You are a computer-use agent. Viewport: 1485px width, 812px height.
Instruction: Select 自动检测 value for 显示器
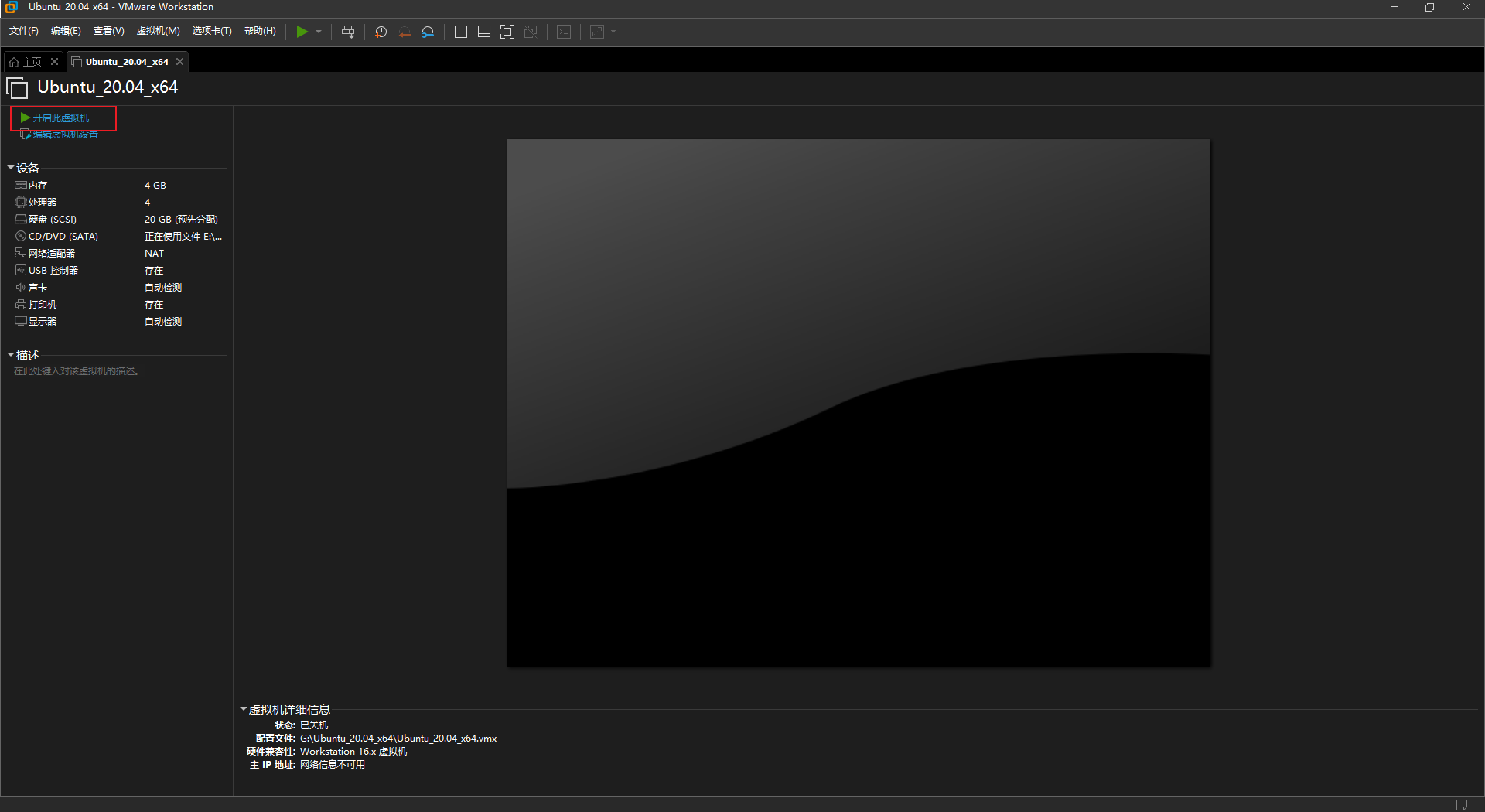[163, 322]
